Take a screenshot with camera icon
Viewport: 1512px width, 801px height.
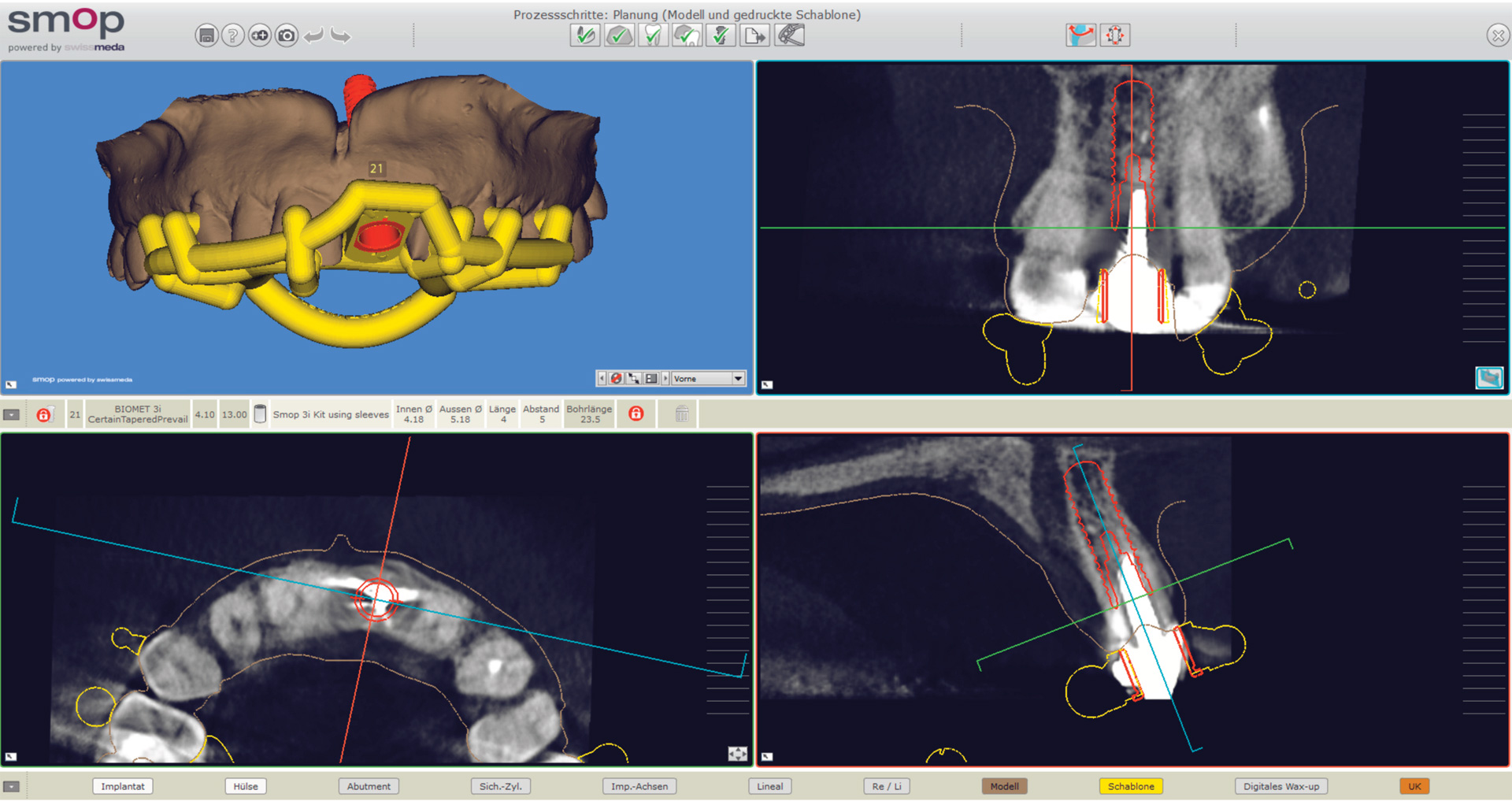[287, 35]
